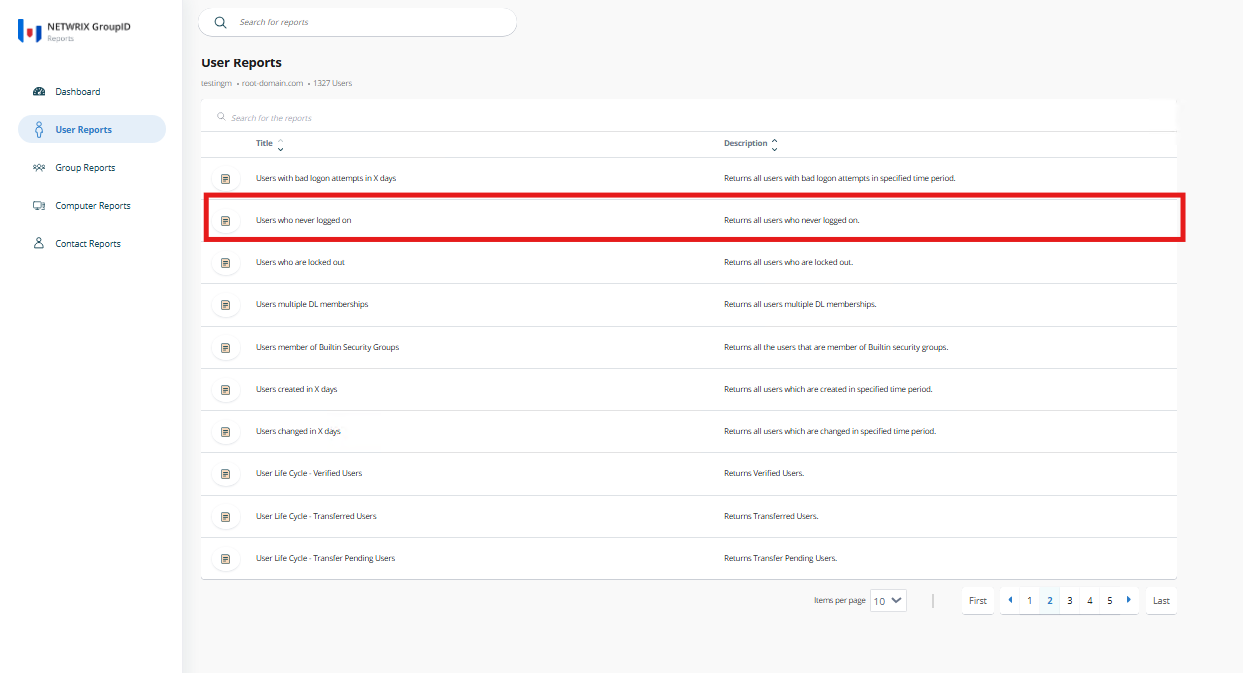The width and height of the screenshot is (1243, 673).
Task: Click the Contact Reports person icon
Action: [38, 243]
